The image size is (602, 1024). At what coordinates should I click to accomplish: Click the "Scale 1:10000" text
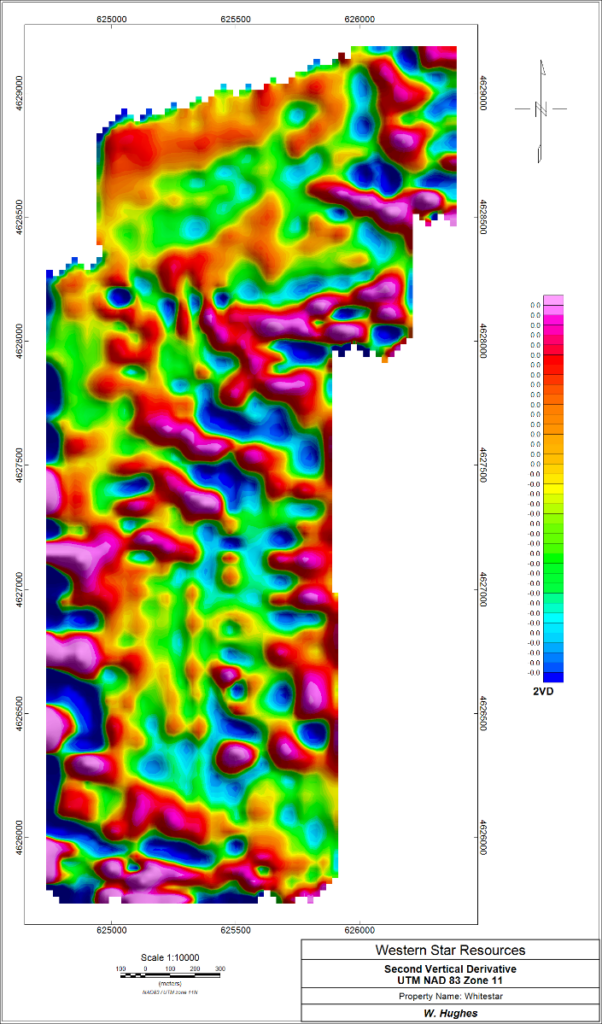(170, 957)
